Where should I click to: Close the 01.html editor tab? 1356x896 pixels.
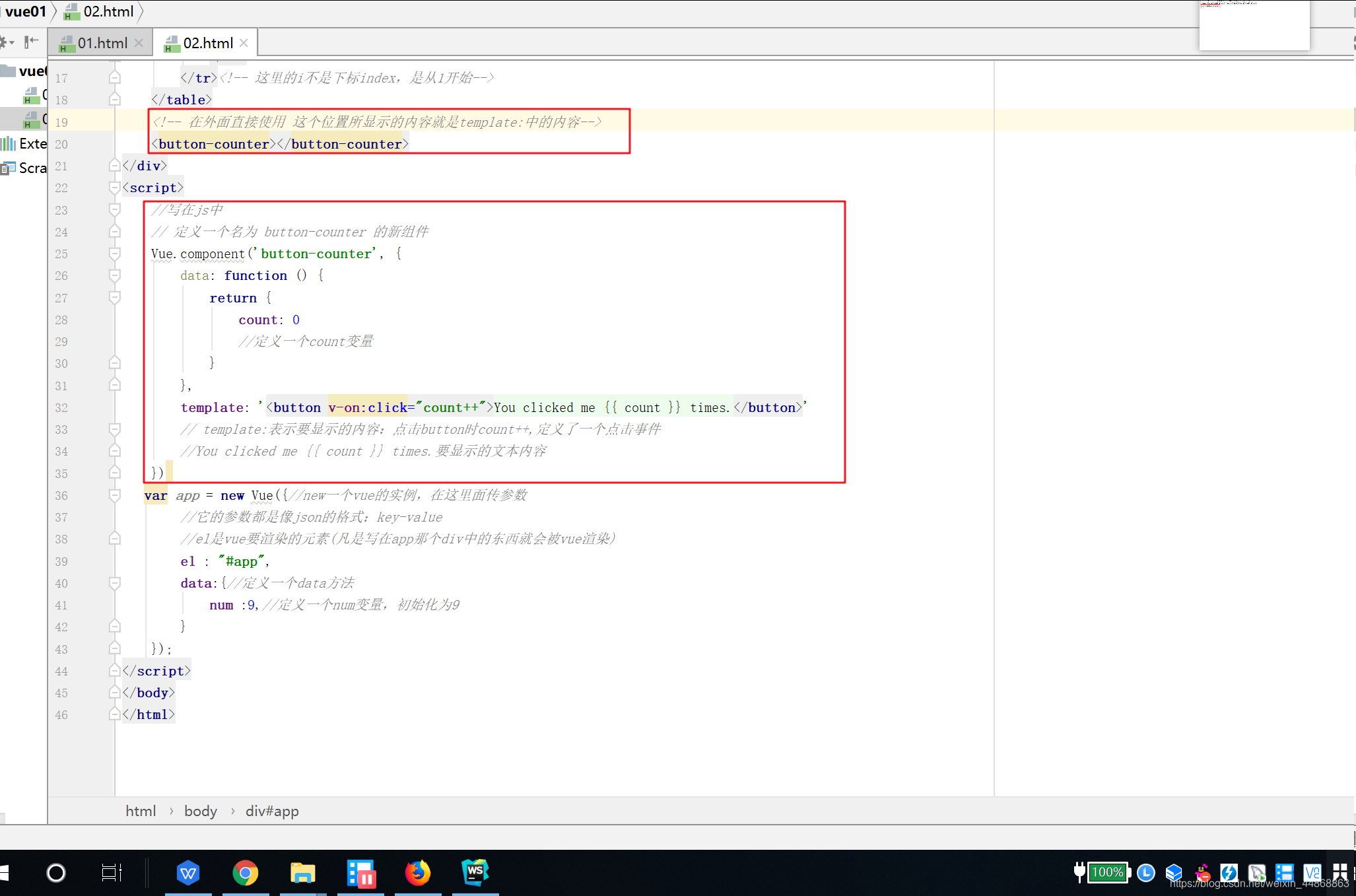click(139, 43)
